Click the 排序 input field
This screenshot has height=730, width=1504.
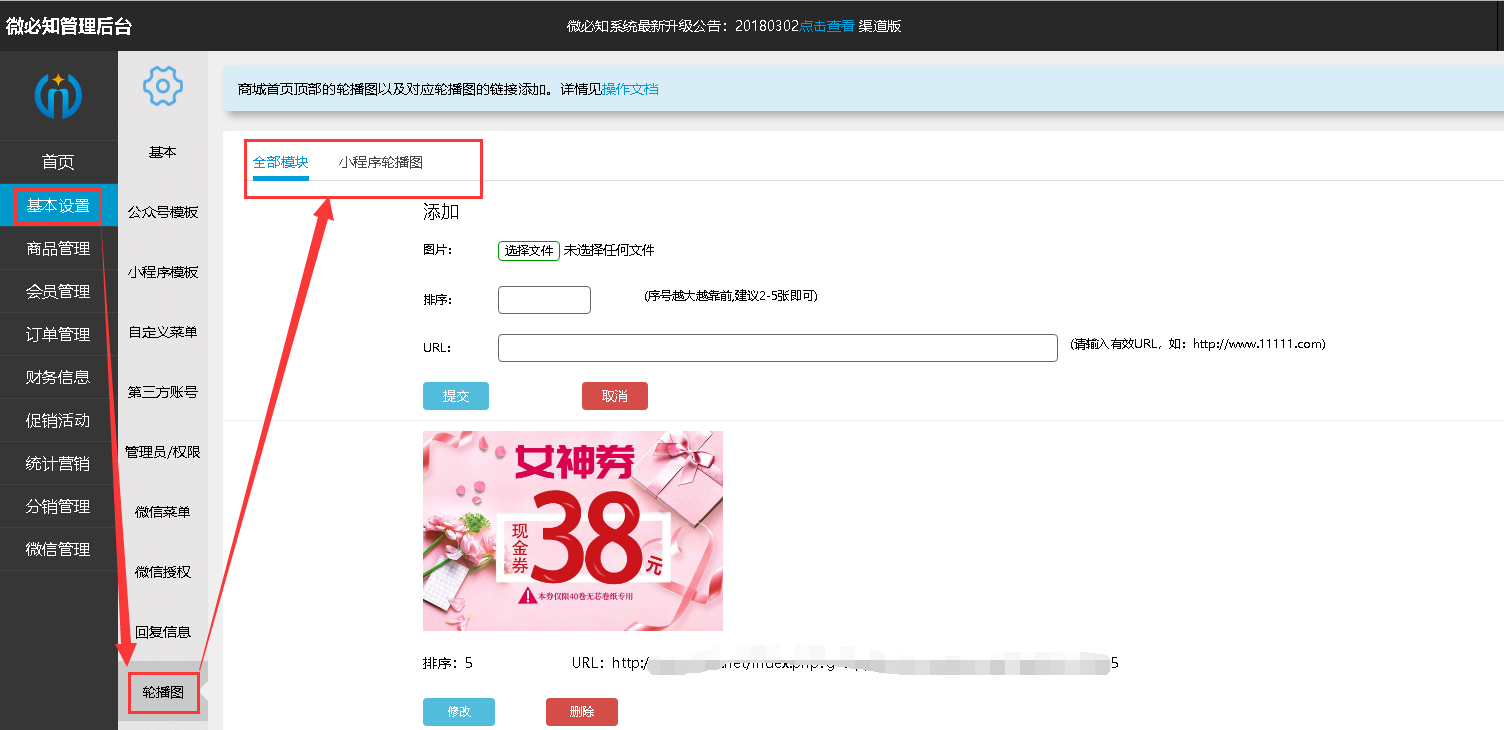pyautogui.click(x=543, y=299)
